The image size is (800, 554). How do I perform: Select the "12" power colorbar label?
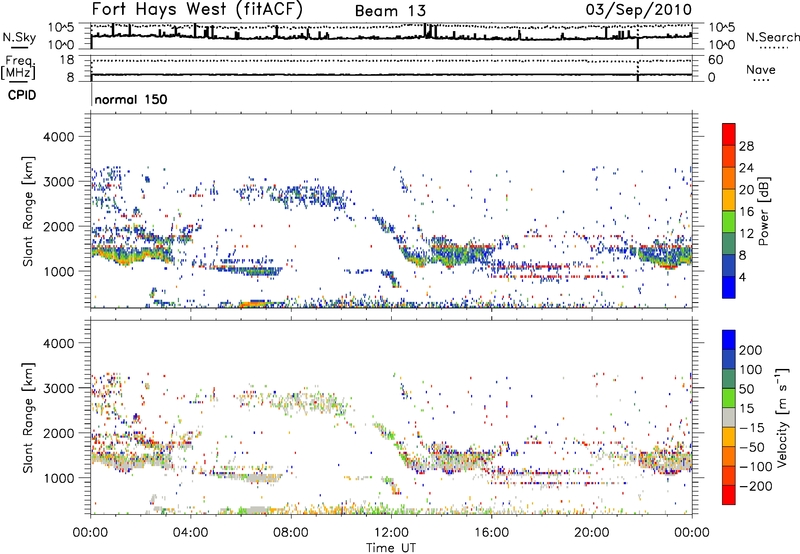click(746, 234)
